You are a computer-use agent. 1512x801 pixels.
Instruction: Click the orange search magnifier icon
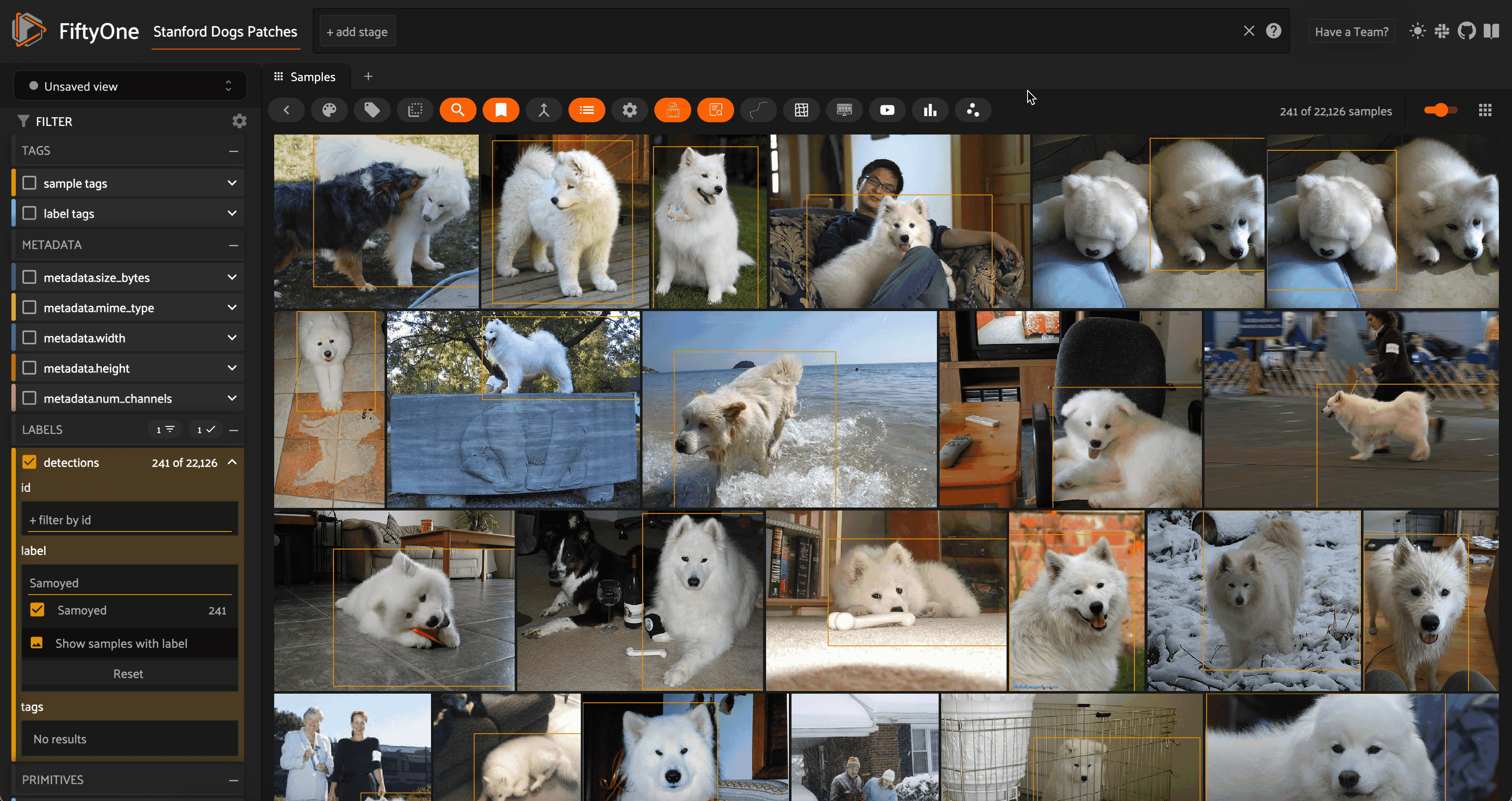pos(458,110)
